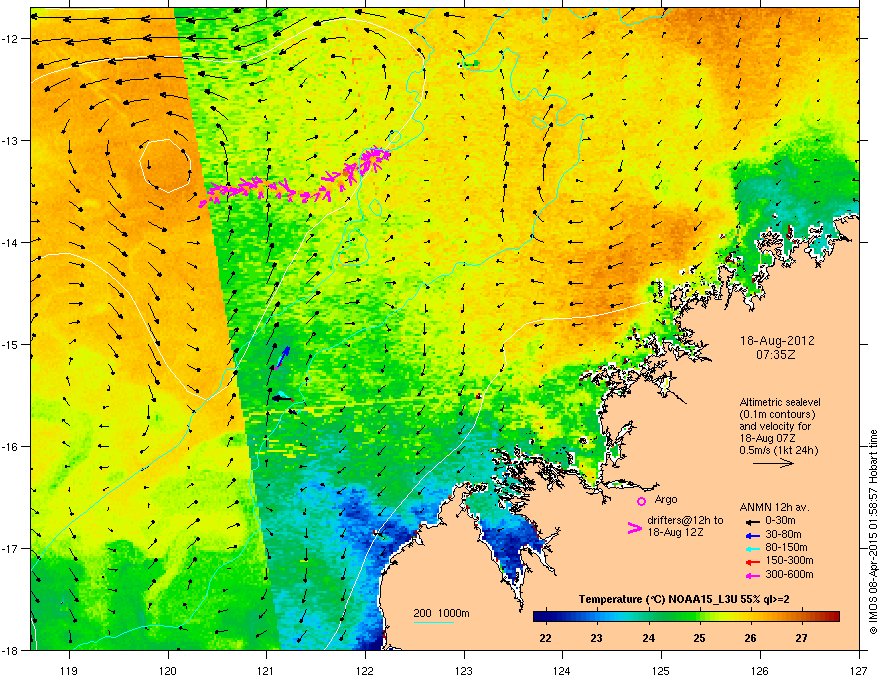
Task: Click longitude axis label "125"
Action: [661, 670]
